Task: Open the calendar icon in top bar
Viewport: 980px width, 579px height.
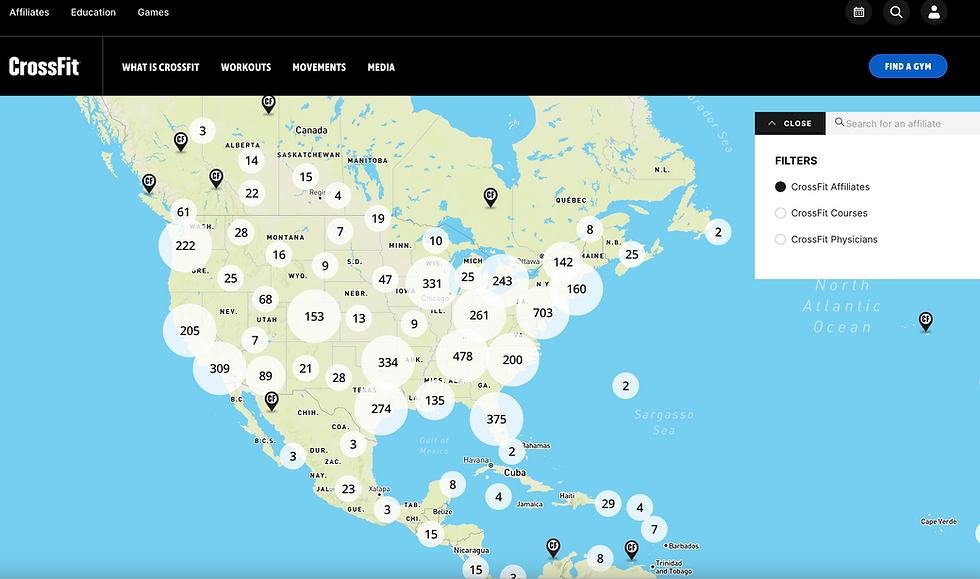Action: click(859, 12)
